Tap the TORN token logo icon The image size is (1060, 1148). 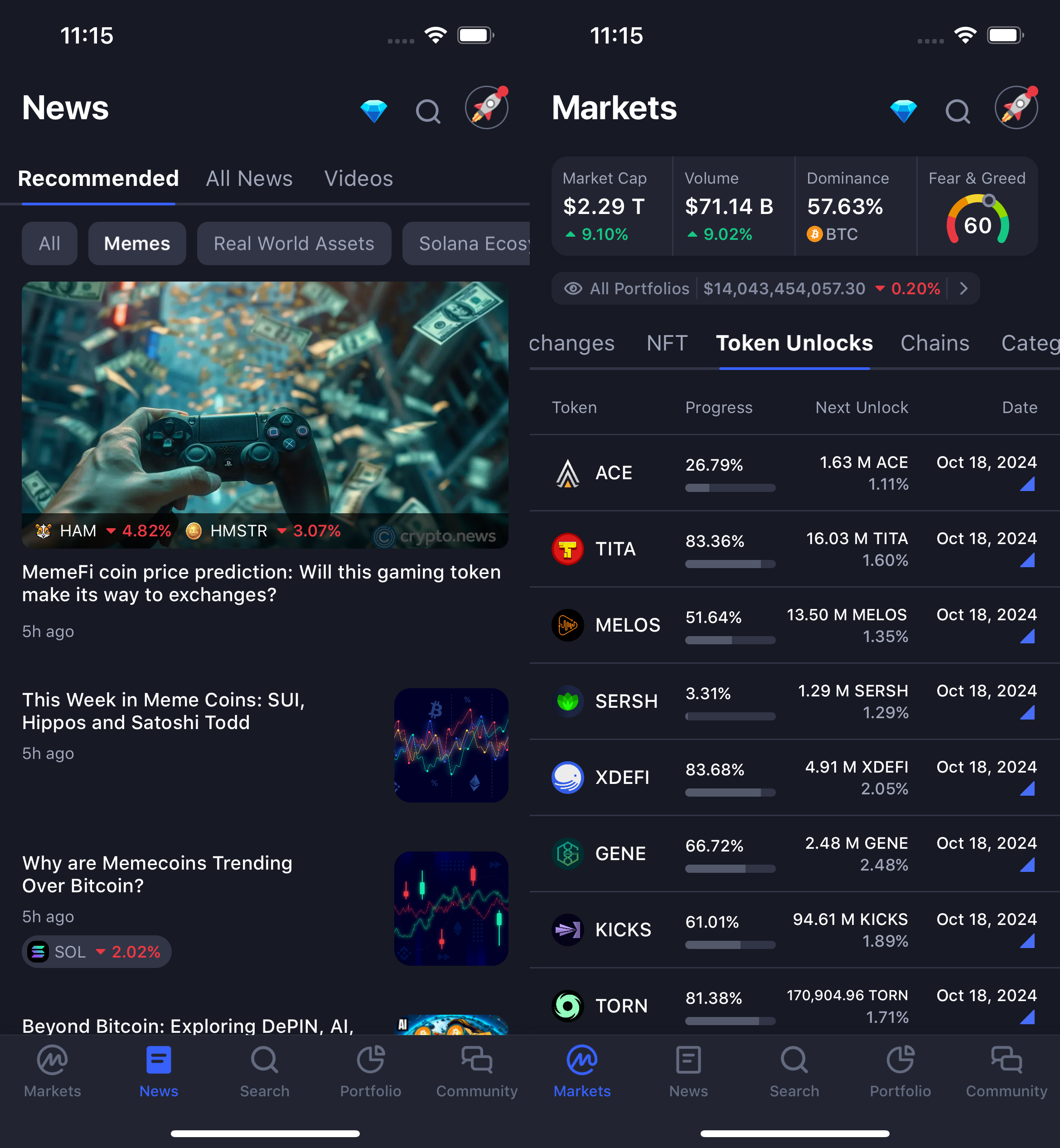[x=567, y=1006]
